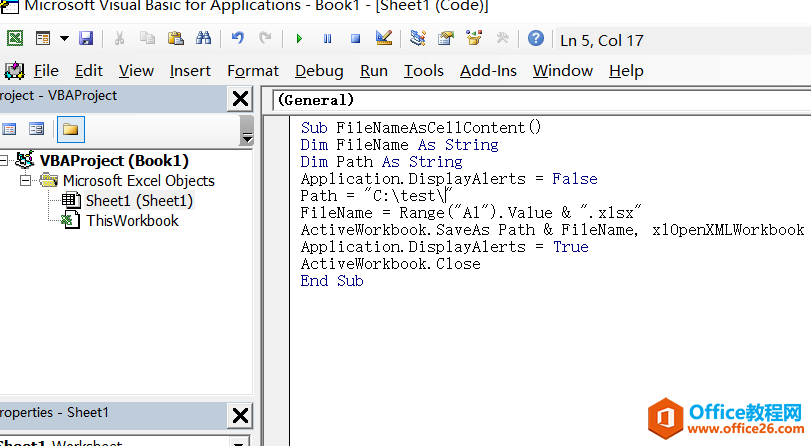Image resolution: width=811 pixels, height=446 pixels.
Task: Select ThisWorkbook in the project tree
Action: [x=132, y=221]
